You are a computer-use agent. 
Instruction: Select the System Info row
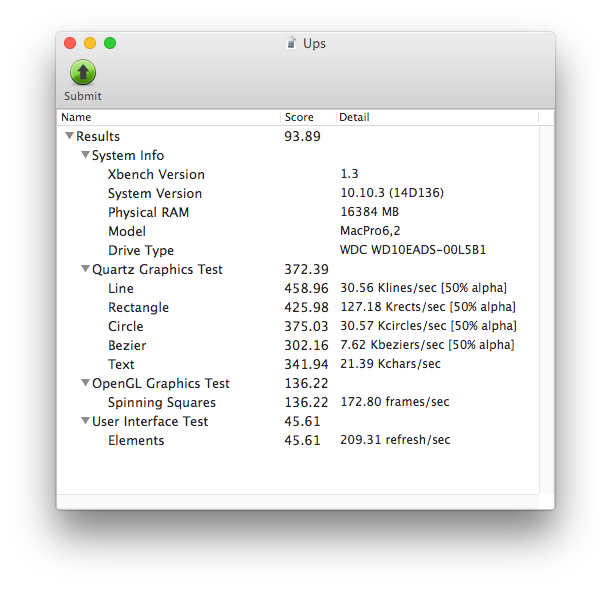point(298,155)
